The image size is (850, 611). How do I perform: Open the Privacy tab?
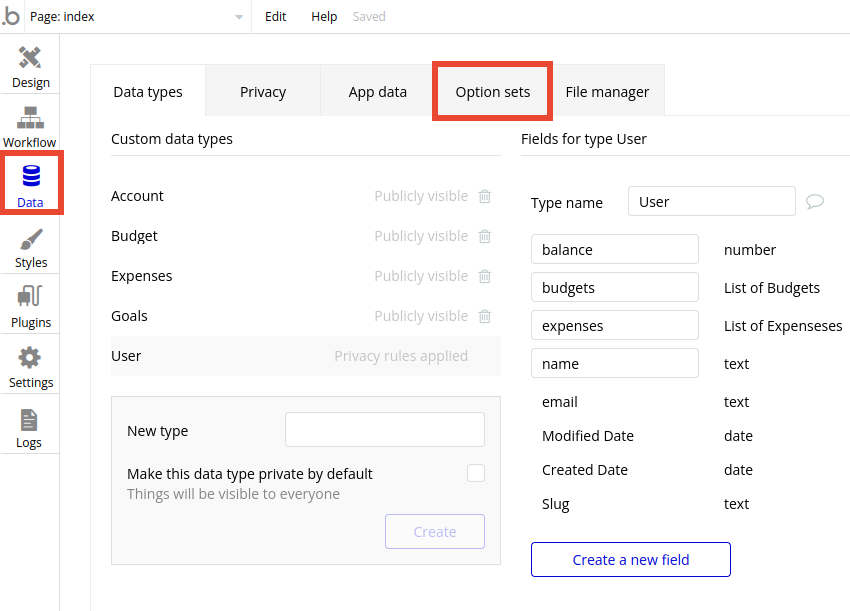[x=262, y=91]
